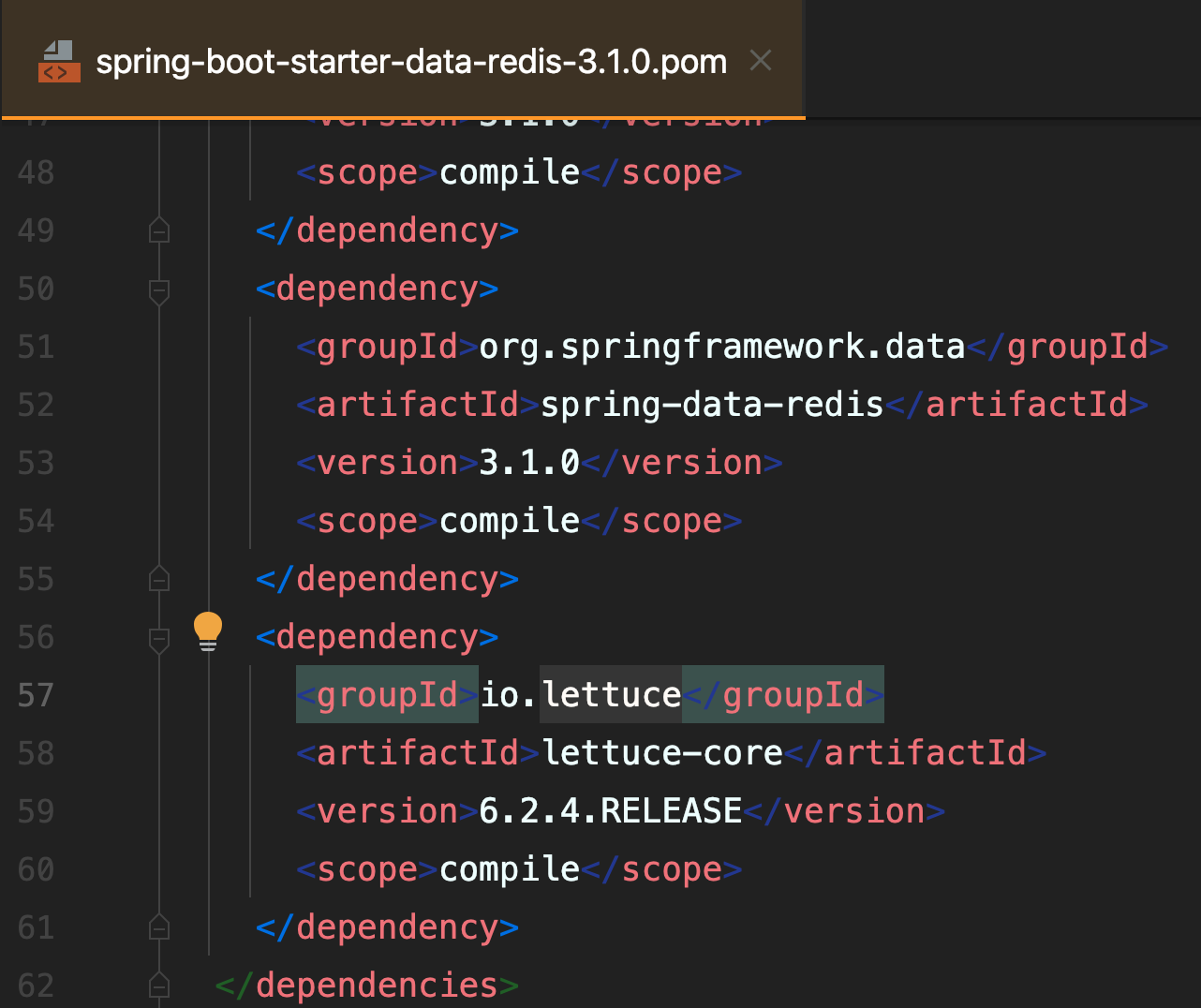
Task: Click the pom file icon in the tab
Action: 58,62
